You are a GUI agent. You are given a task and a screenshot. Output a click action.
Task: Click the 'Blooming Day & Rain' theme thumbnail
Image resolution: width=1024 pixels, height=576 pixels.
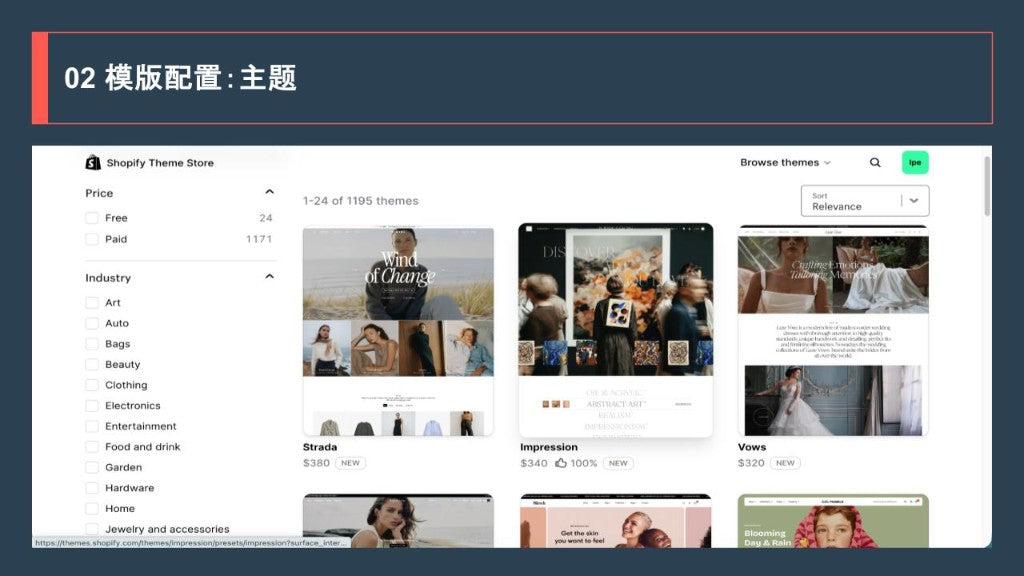coord(833,520)
